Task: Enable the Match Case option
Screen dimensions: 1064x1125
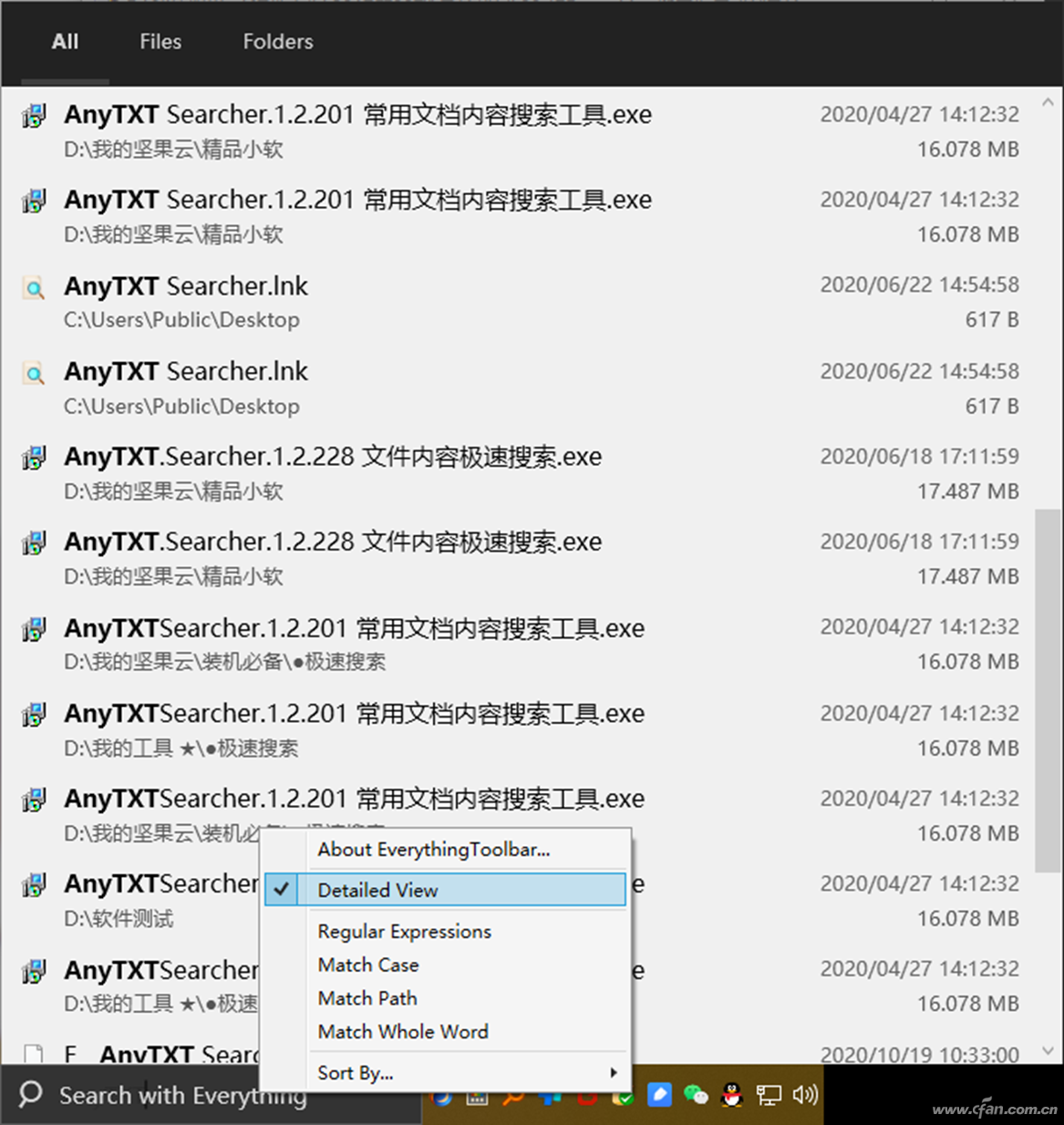Action: pos(367,965)
